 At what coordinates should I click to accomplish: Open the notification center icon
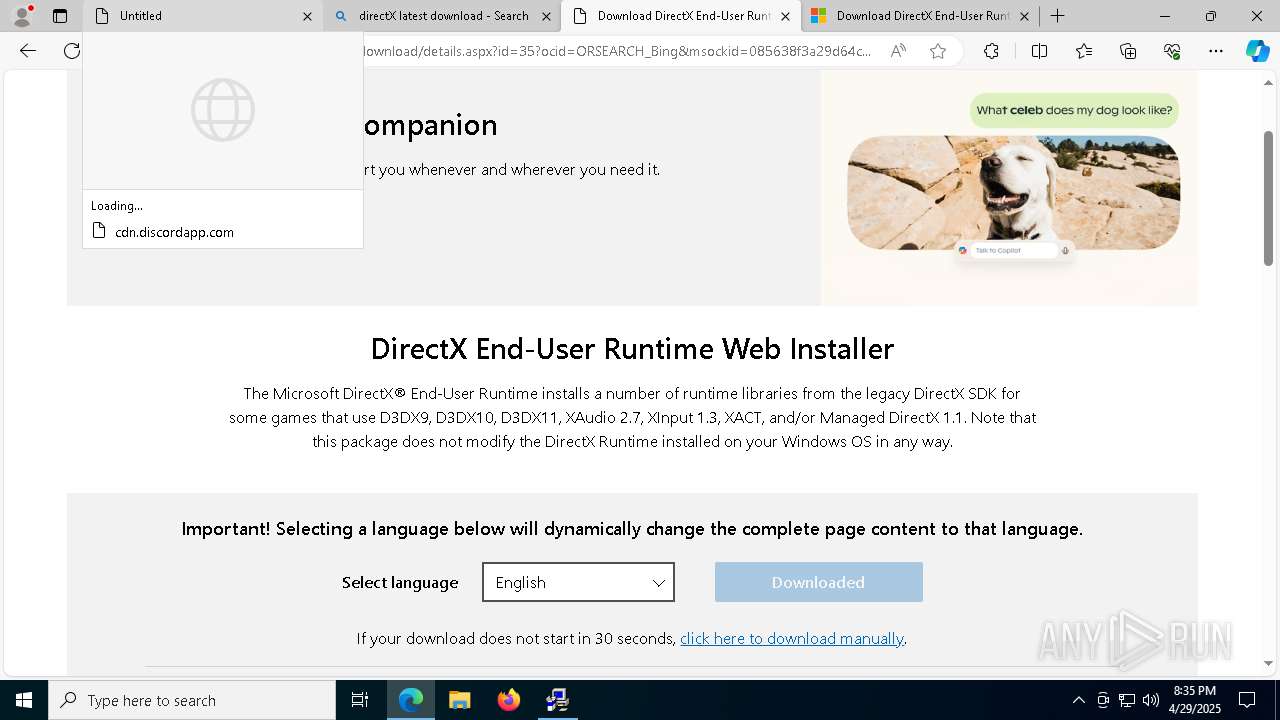tap(1247, 700)
